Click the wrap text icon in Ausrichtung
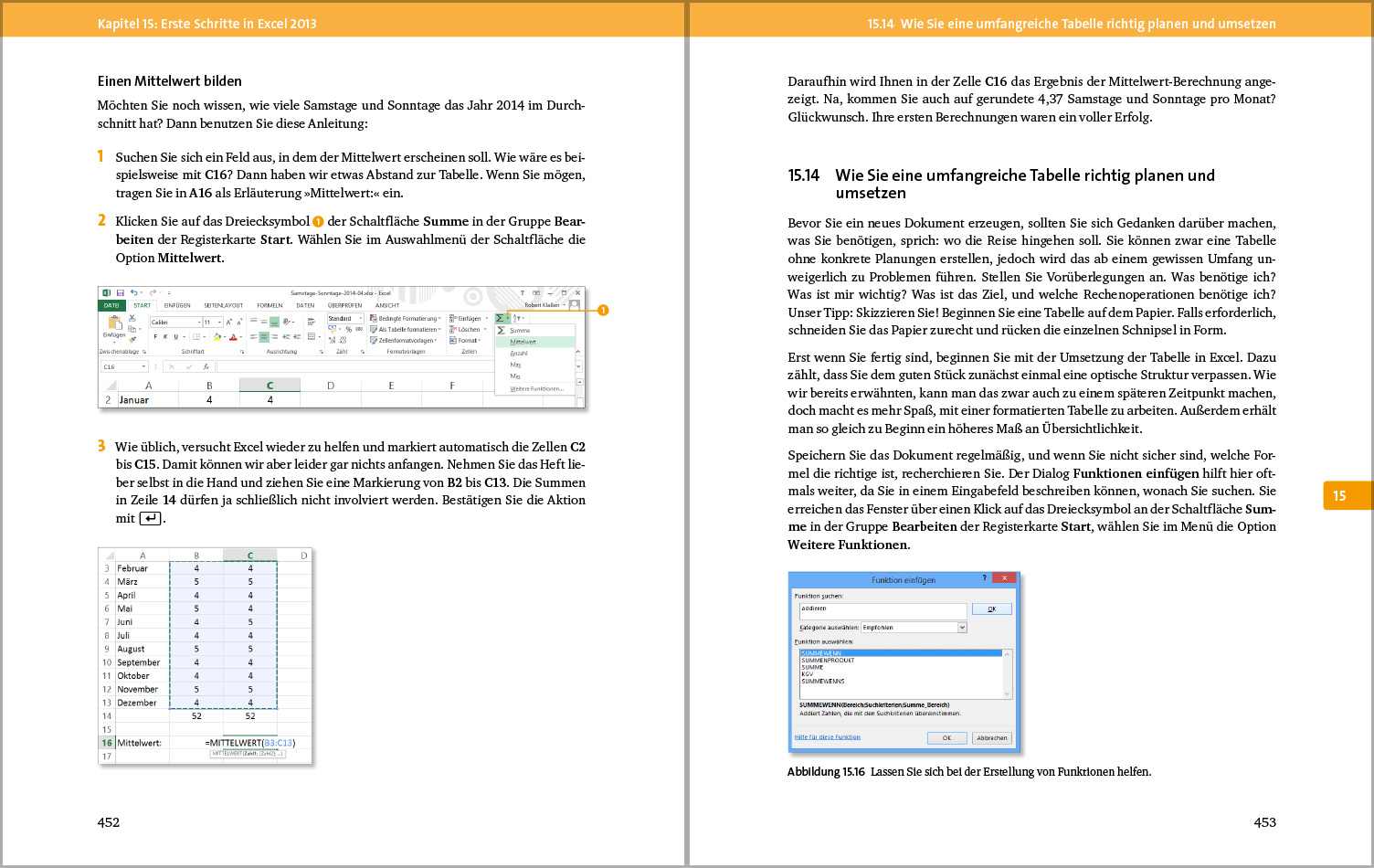Screen dimensions: 1374x868 311,322
